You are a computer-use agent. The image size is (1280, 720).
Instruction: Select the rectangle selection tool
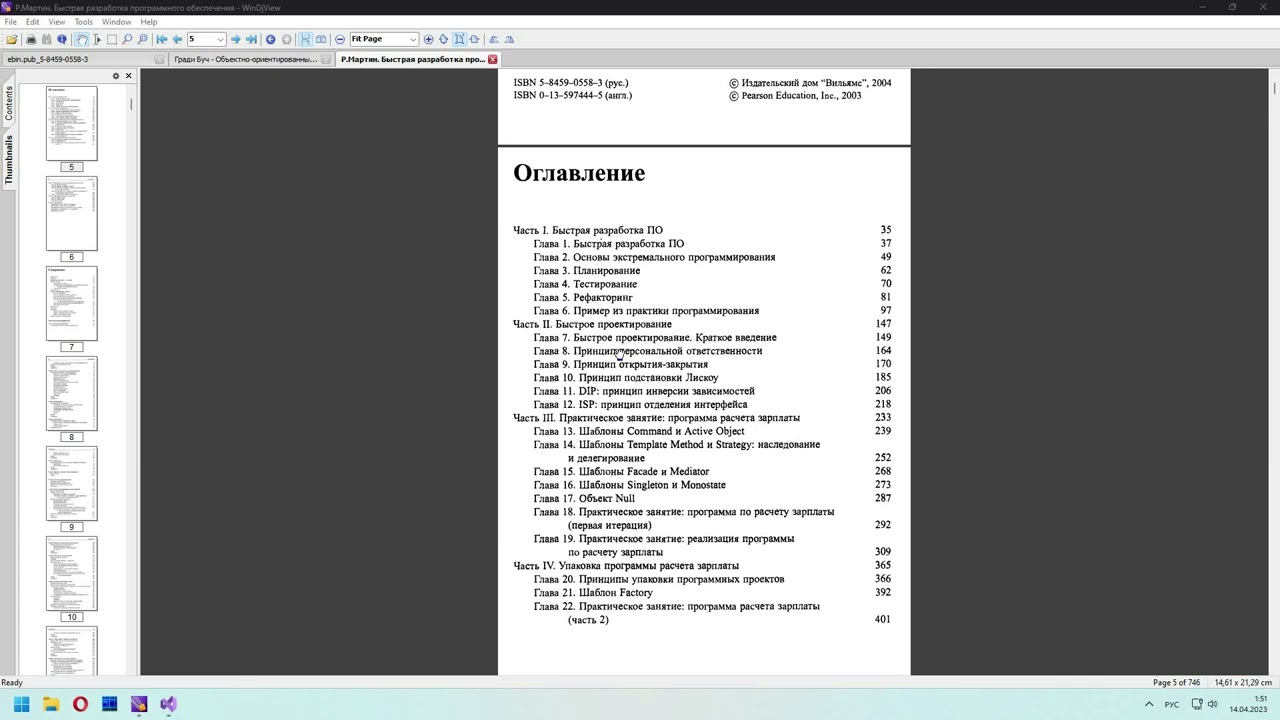tap(112, 39)
